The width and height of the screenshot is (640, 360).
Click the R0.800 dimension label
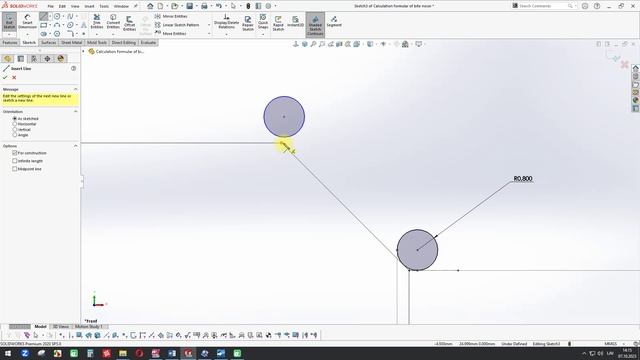pos(523,179)
